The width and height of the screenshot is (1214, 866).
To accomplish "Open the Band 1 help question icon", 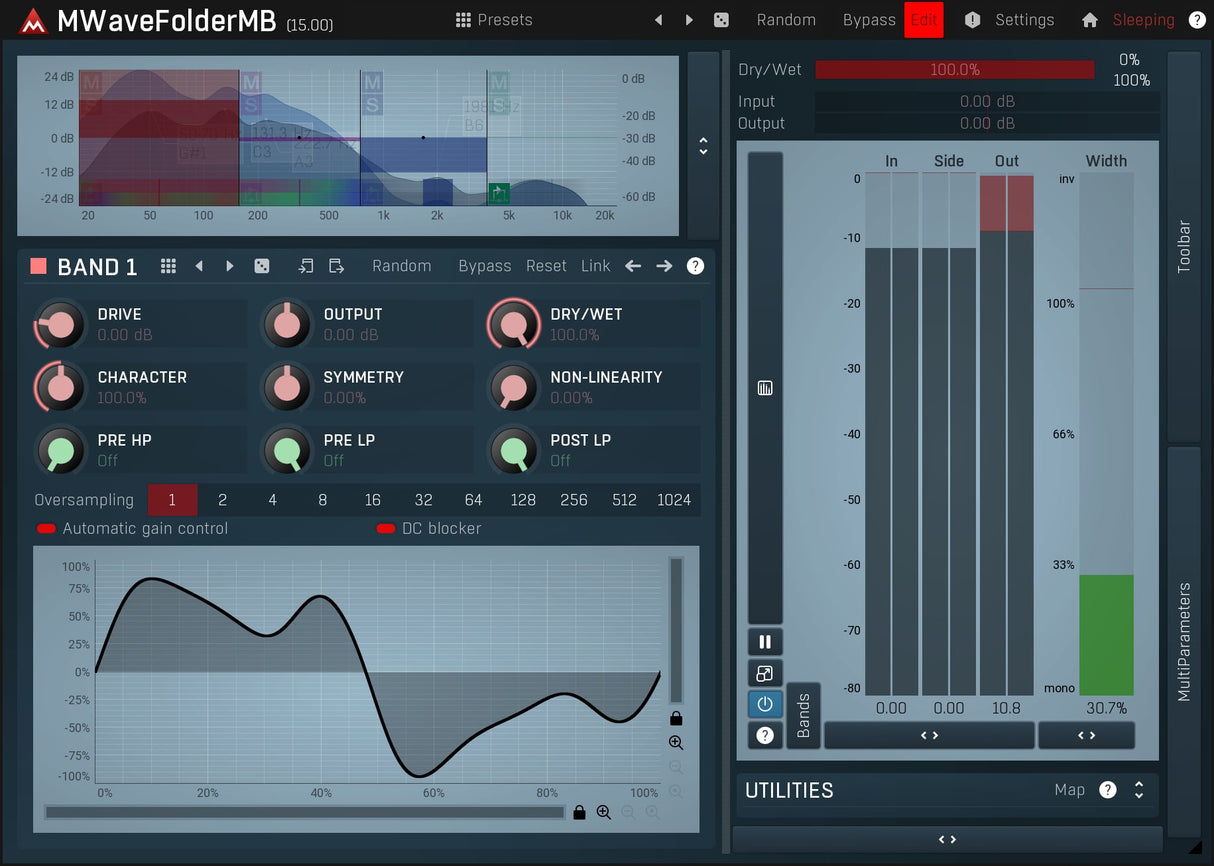I will 695,266.
